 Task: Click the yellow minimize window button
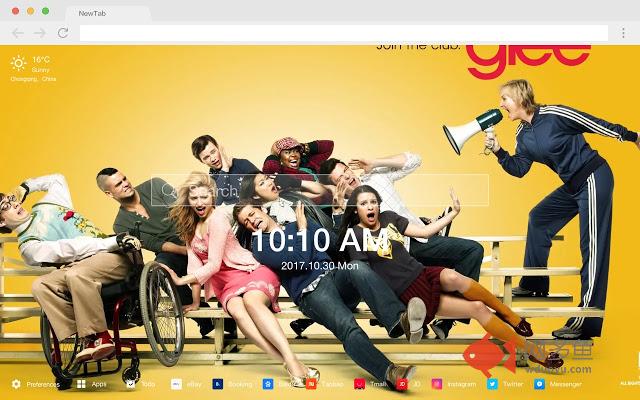coord(31,11)
